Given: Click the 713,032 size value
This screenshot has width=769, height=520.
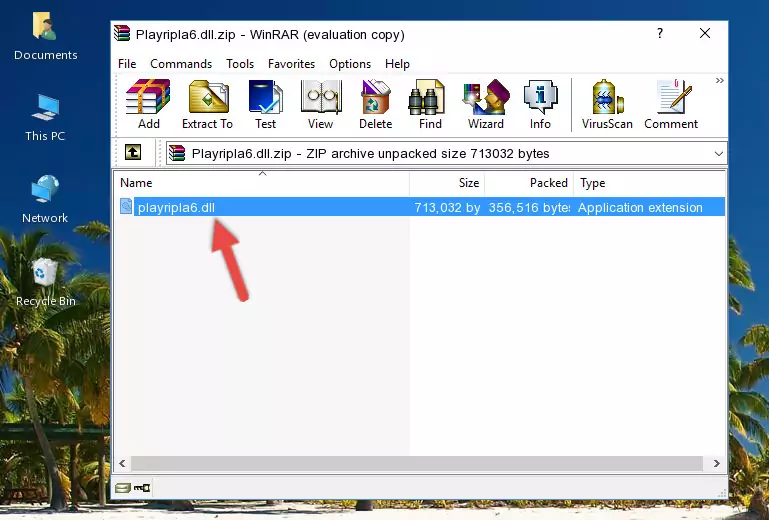Looking at the screenshot, I should pos(447,208).
